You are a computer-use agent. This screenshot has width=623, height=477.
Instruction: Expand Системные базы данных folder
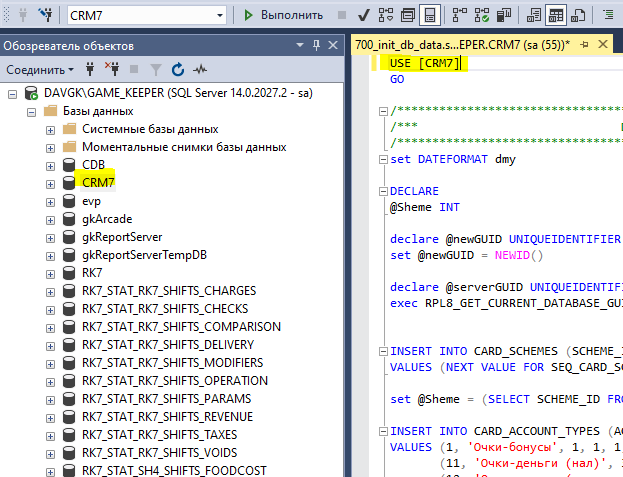[x=50, y=130]
